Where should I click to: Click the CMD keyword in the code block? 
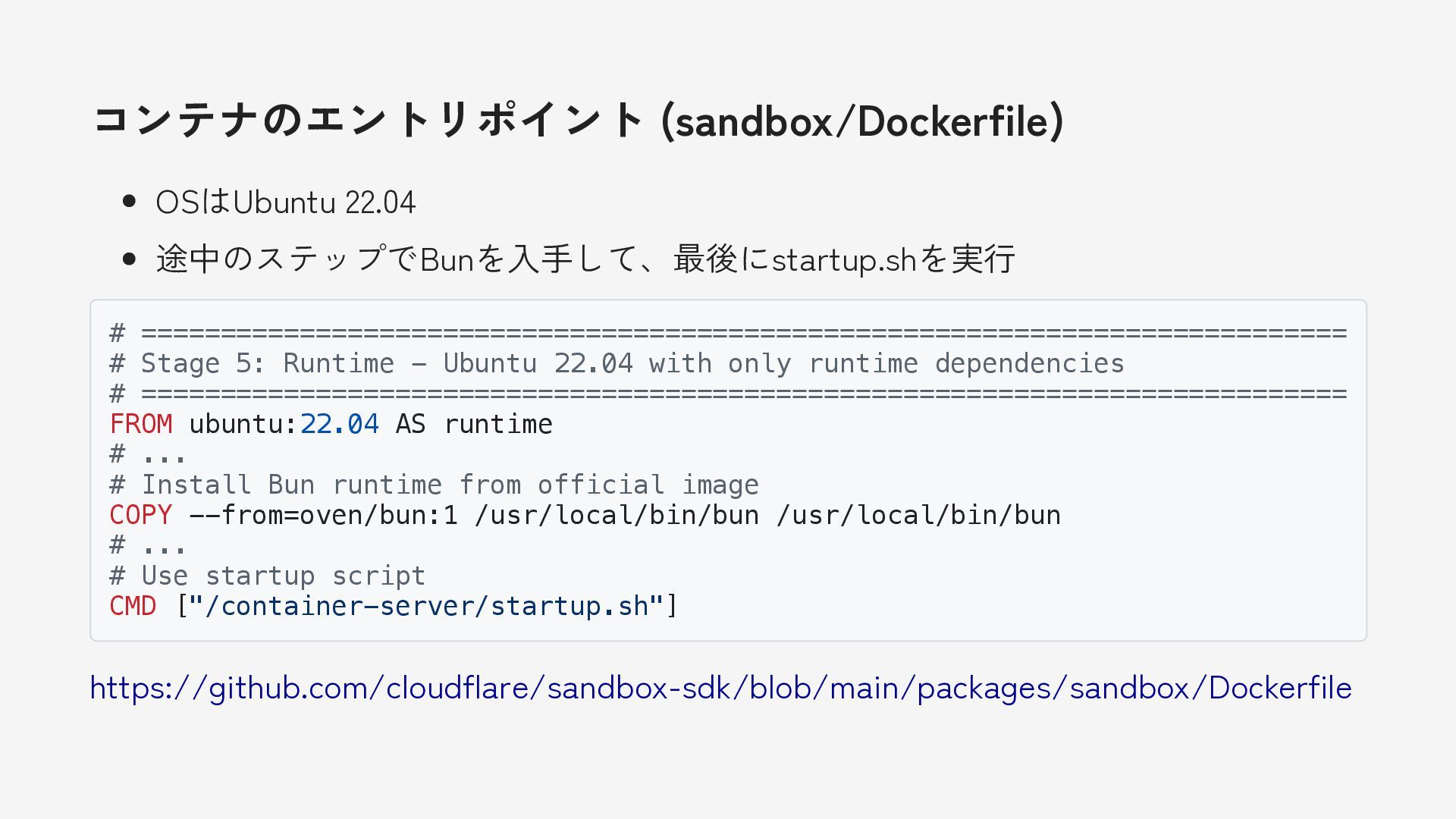point(133,606)
